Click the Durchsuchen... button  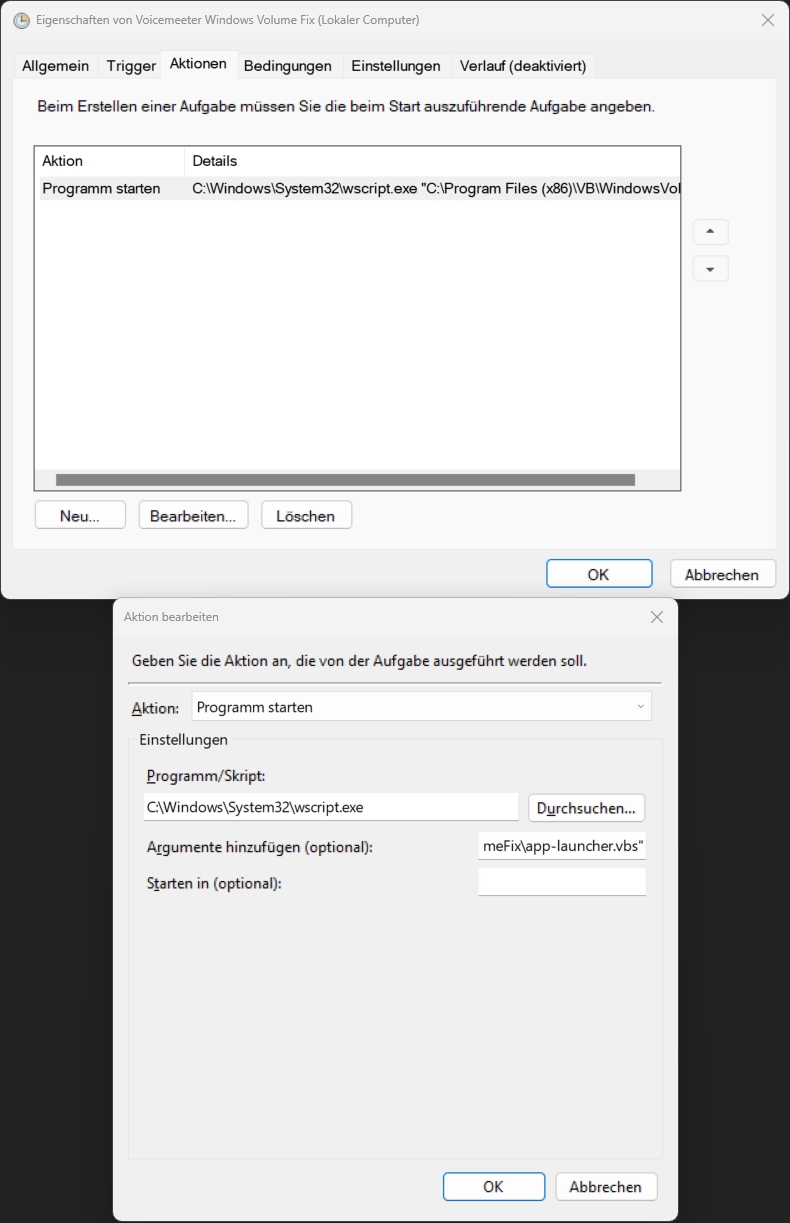point(587,808)
